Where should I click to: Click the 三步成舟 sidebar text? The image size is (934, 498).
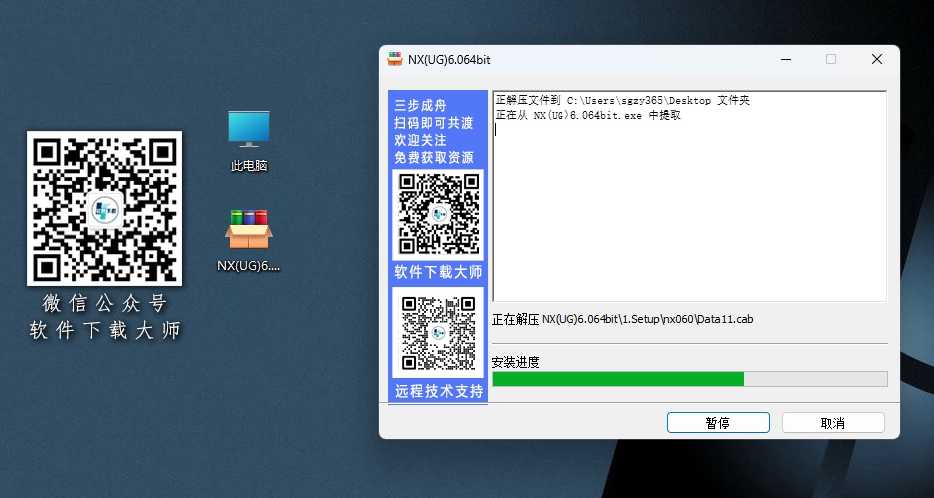pos(420,106)
